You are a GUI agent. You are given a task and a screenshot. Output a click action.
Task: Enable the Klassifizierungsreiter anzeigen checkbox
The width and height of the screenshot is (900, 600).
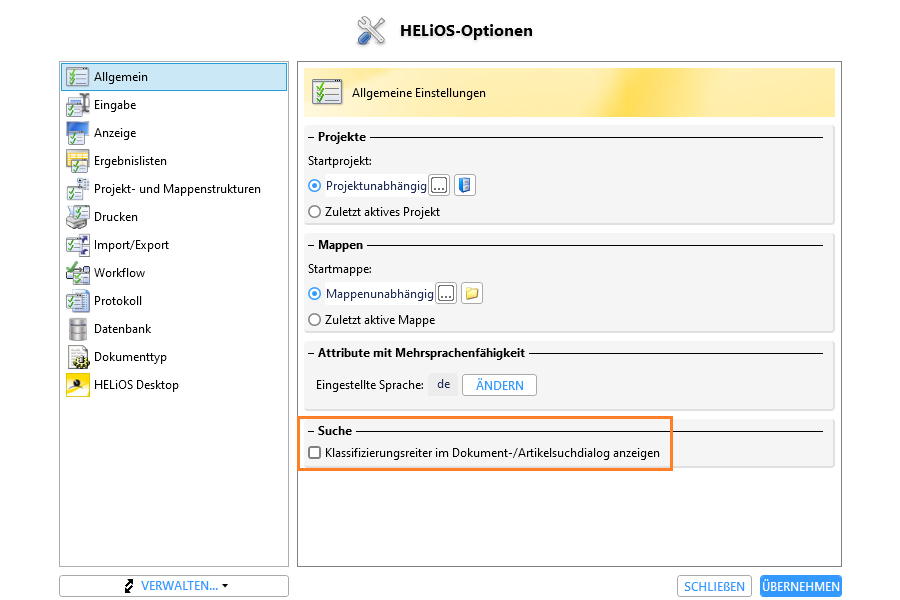[315, 452]
